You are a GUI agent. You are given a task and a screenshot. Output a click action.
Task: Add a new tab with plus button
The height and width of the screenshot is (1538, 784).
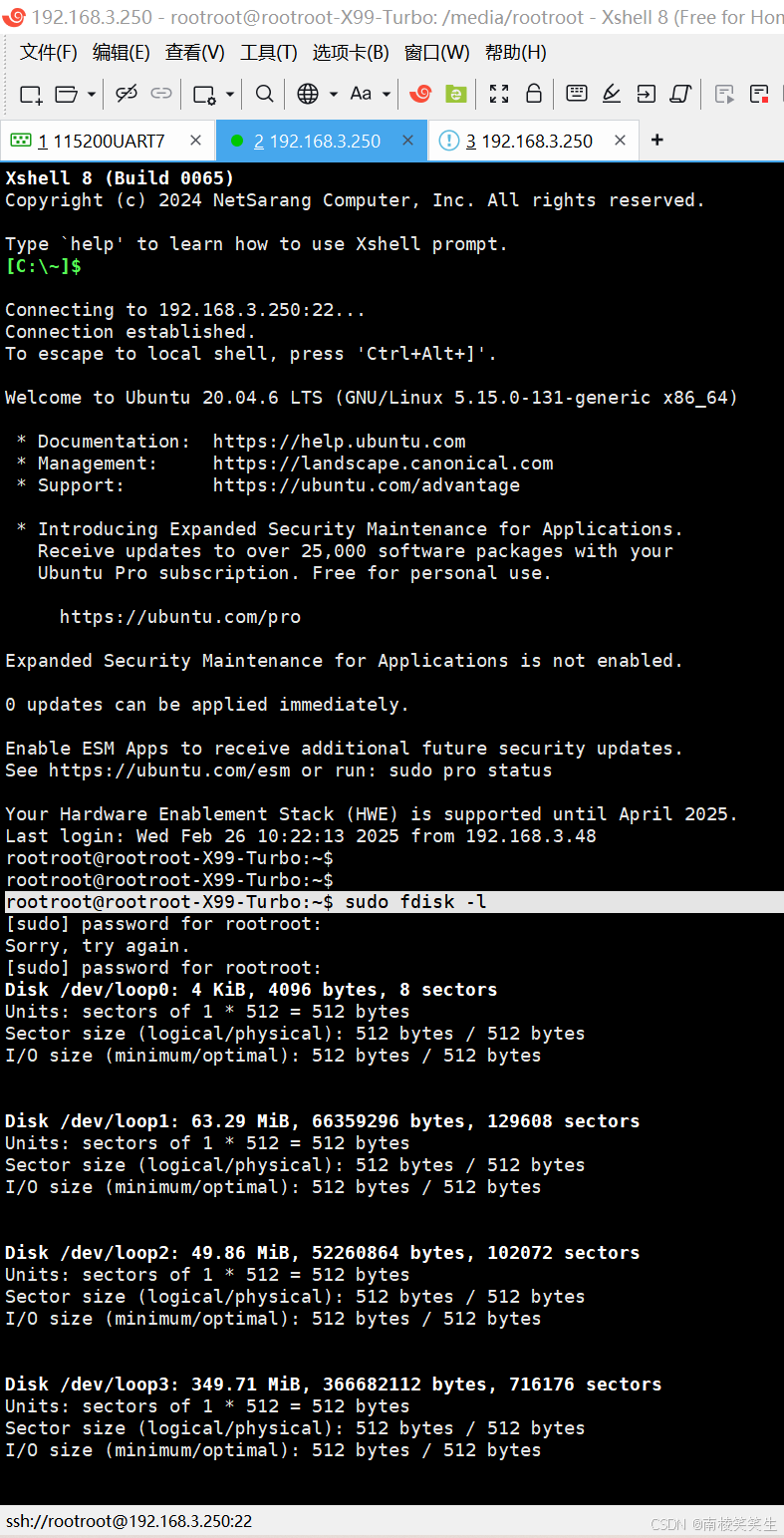tap(656, 141)
